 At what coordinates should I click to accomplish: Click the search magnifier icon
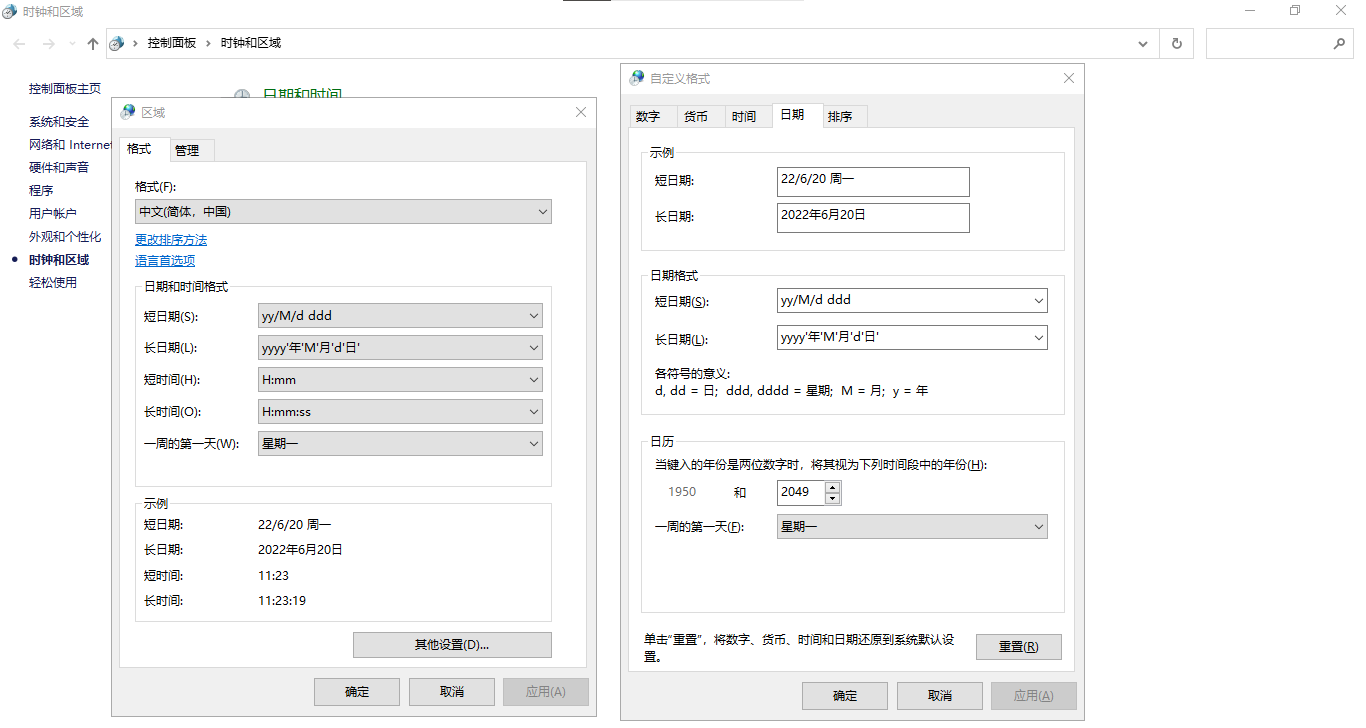click(x=1339, y=44)
